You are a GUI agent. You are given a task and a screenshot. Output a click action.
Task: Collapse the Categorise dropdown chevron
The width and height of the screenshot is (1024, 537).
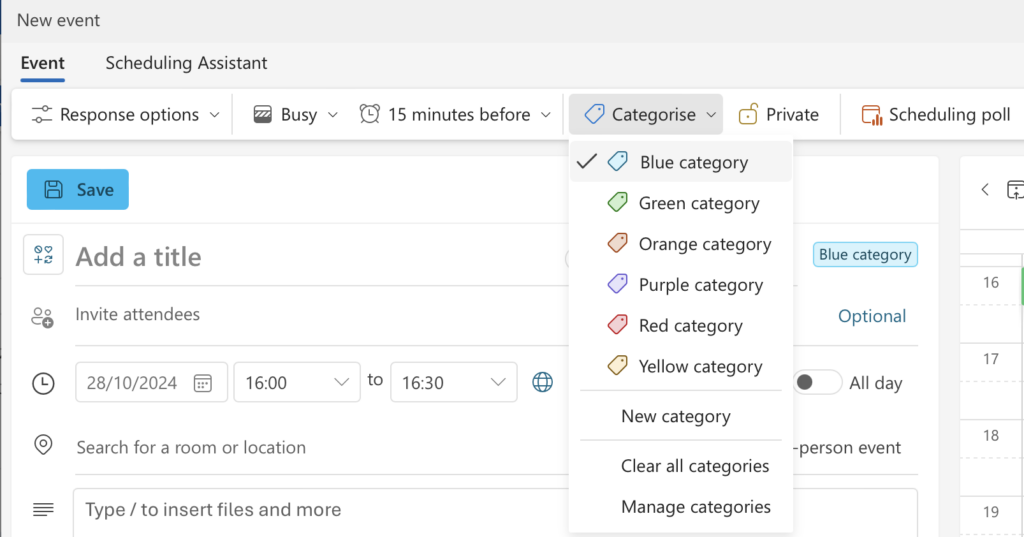pyautogui.click(x=711, y=115)
